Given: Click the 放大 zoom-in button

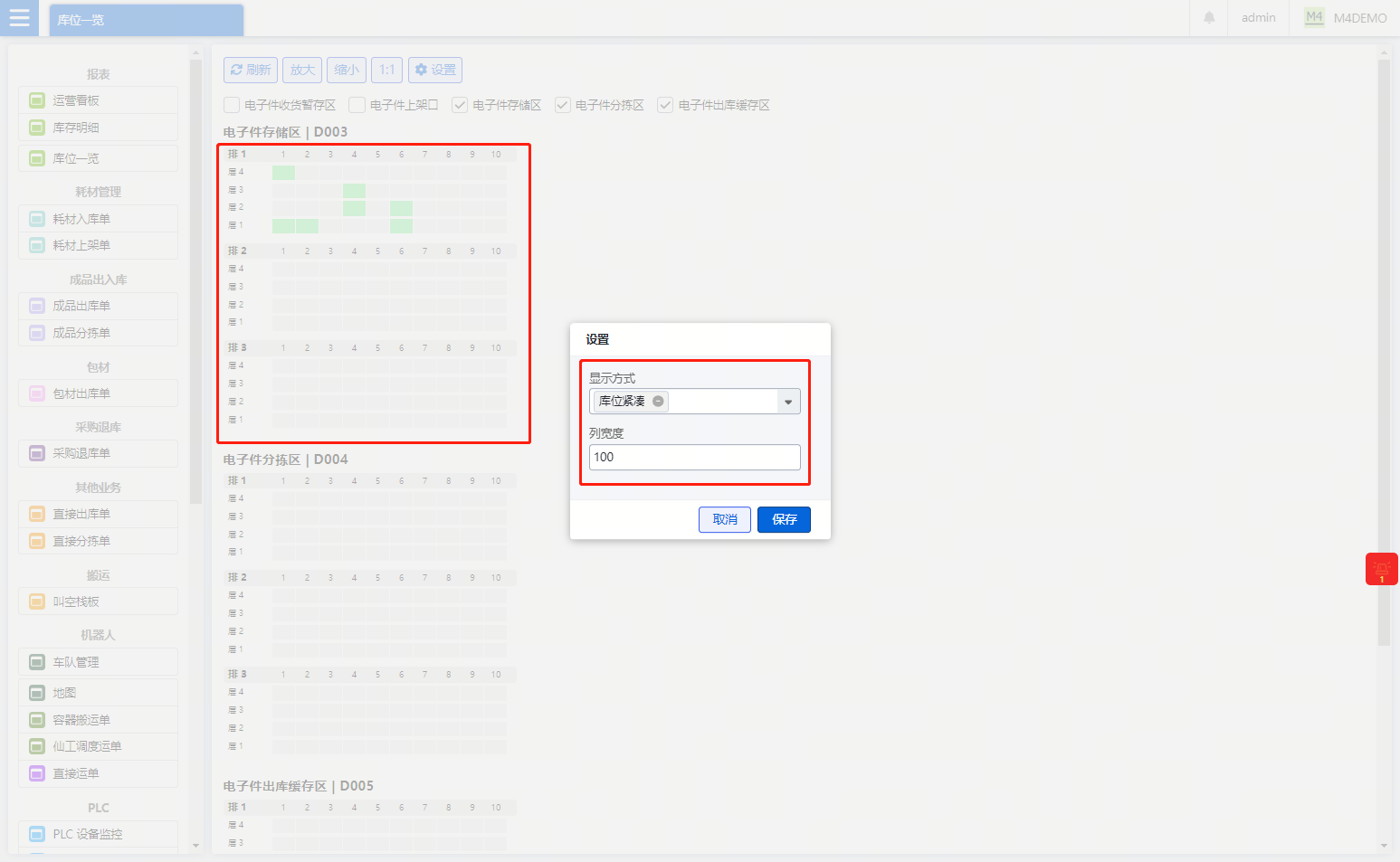Looking at the screenshot, I should point(302,70).
